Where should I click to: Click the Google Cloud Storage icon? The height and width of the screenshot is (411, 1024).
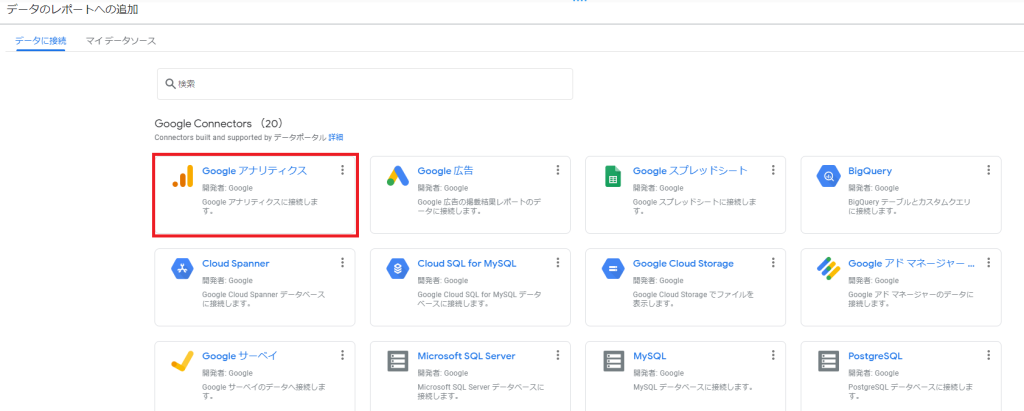pyautogui.click(x=613, y=269)
